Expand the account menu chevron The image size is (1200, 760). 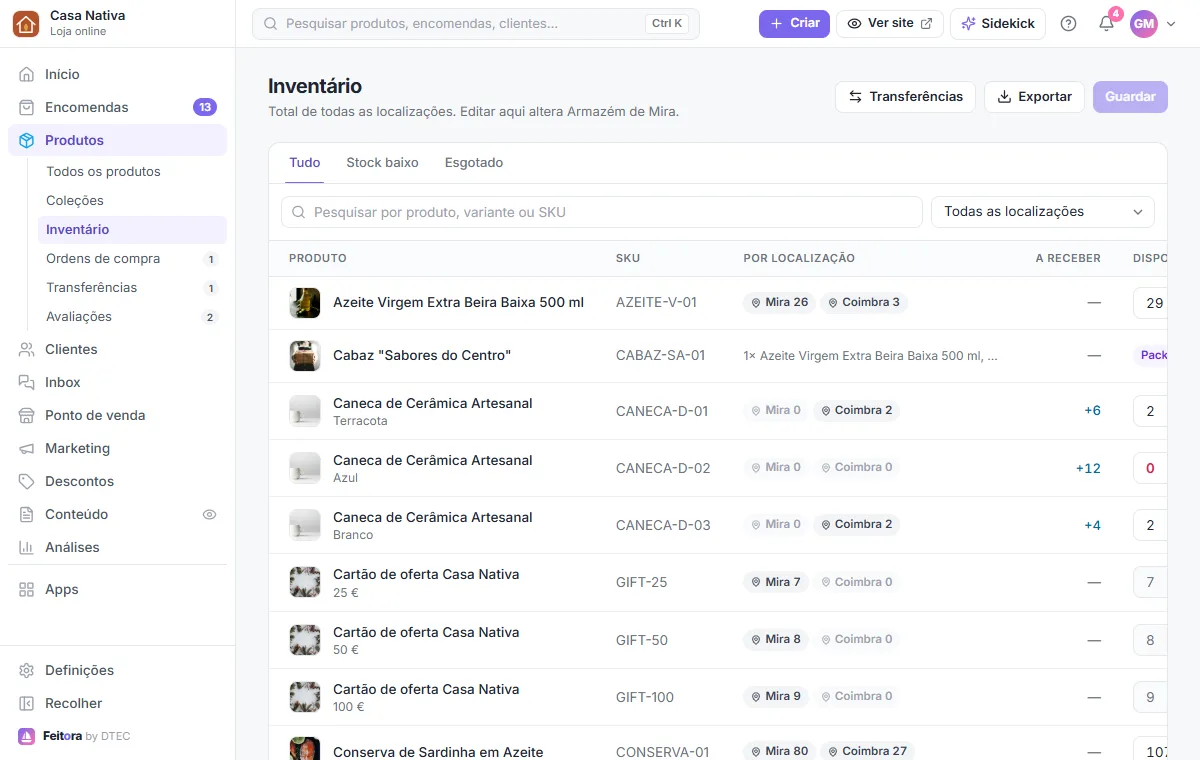pos(1171,24)
